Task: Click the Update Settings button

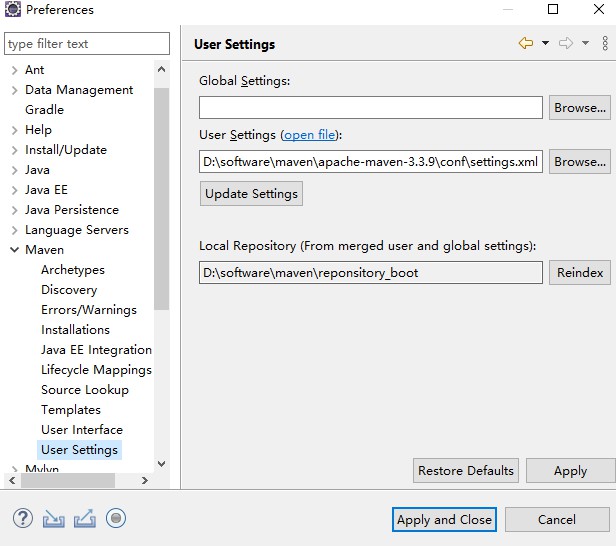Action: point(251,194)
